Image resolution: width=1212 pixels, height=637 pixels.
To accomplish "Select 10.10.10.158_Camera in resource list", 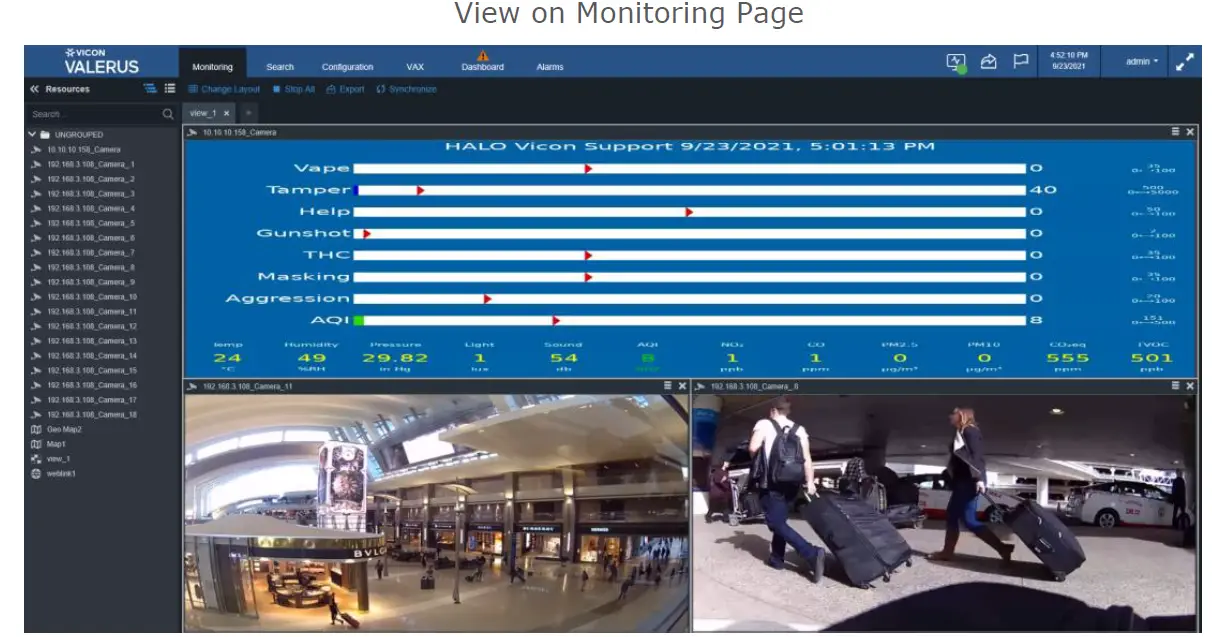I will point(84,149).
